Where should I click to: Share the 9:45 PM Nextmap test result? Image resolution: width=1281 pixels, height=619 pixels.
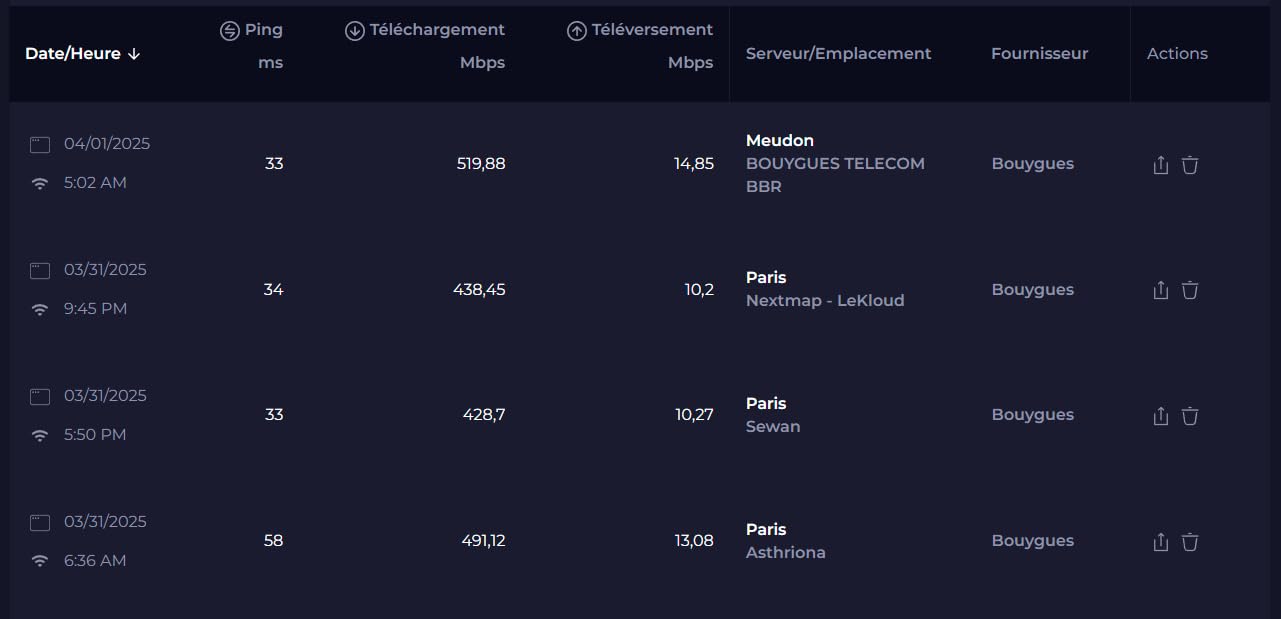coord(1160,290)
